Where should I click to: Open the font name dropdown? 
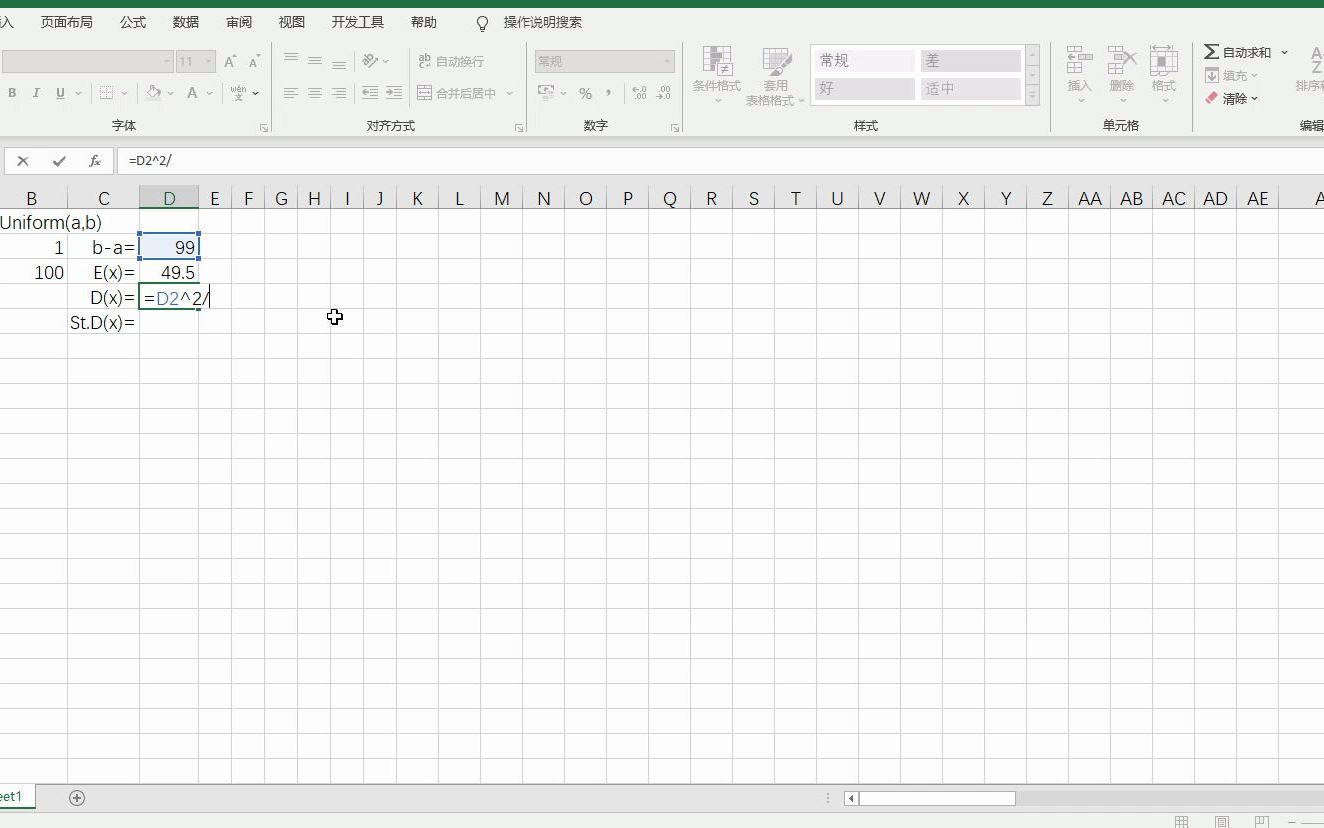point(167,62)
